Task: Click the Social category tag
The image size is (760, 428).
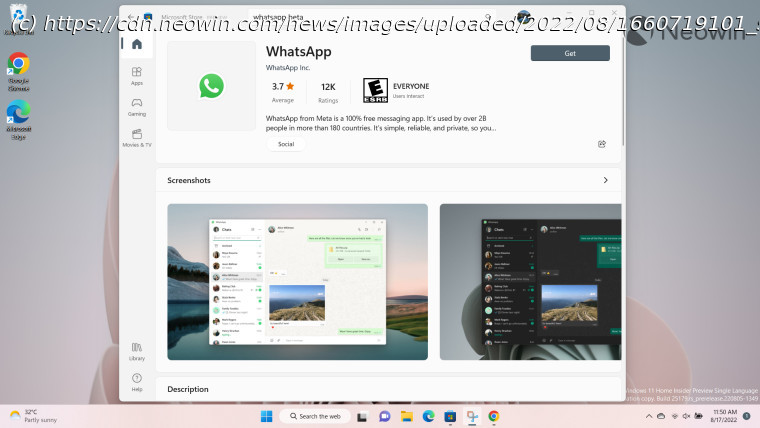Action: (286, 144)
